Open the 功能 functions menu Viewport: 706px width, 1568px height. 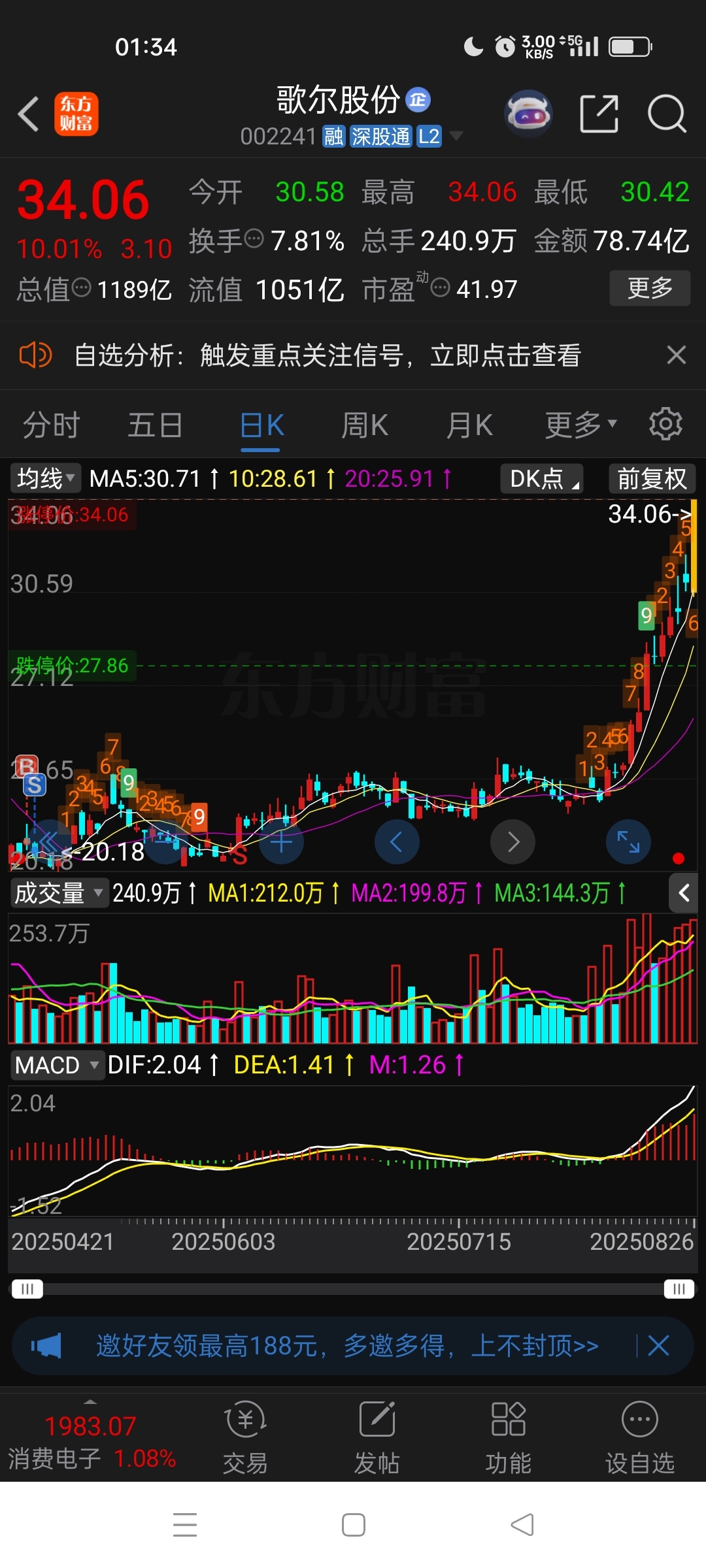point(509,1437)
